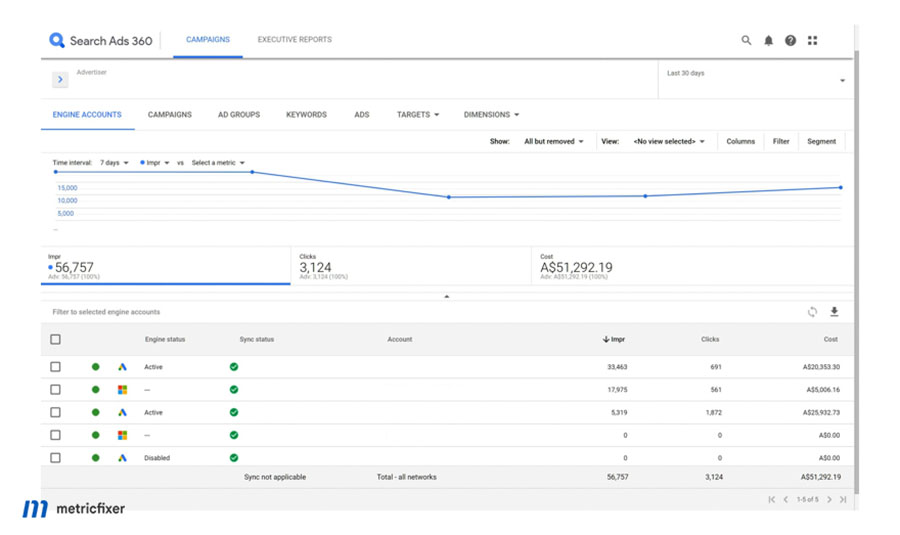The height and width of the screenshot is (535, 900).
Task: Open the No view selected dropdown
Action: click(669, 141)
